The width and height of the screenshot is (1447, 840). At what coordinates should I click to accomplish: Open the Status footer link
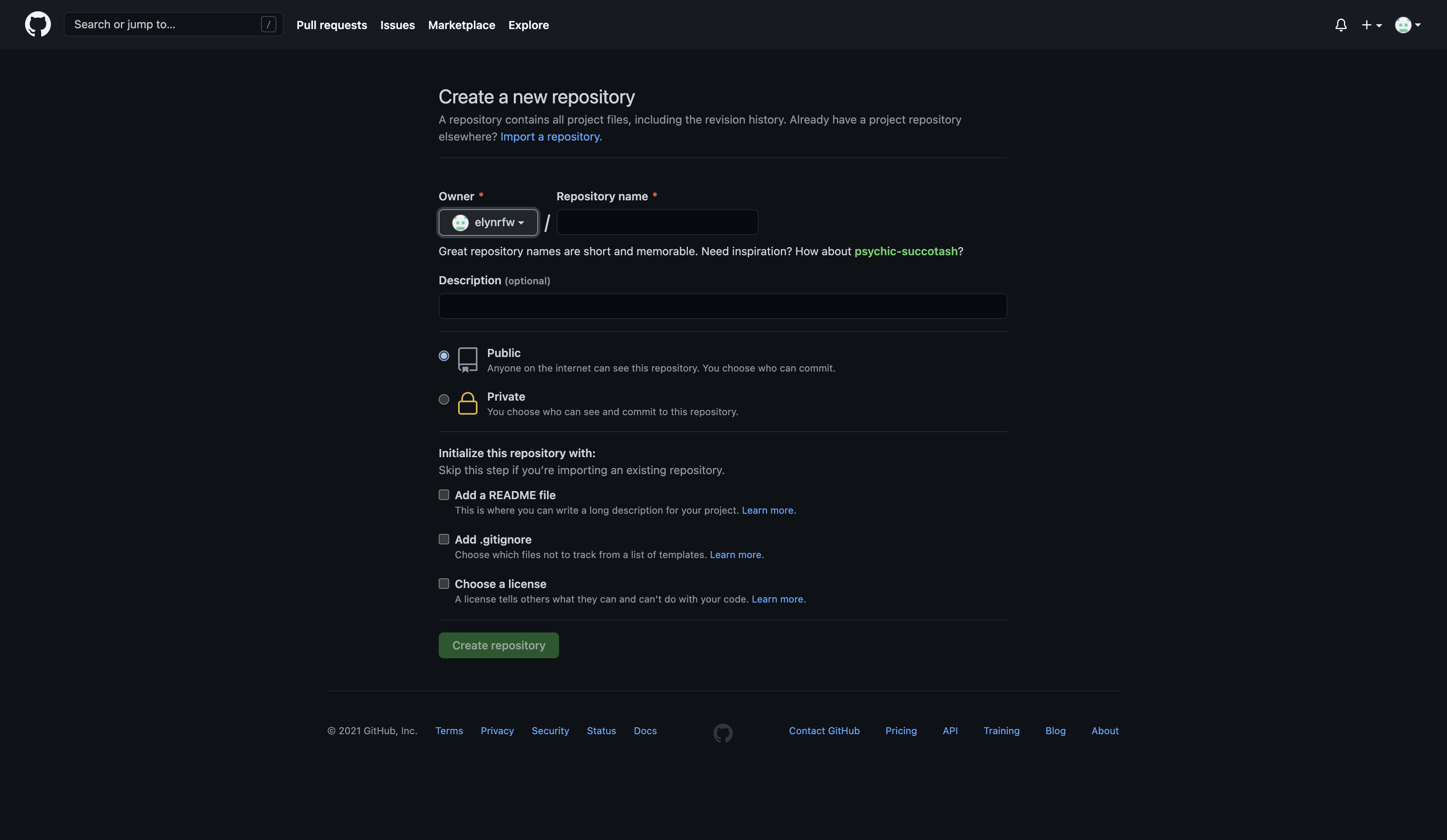(601, 731)
